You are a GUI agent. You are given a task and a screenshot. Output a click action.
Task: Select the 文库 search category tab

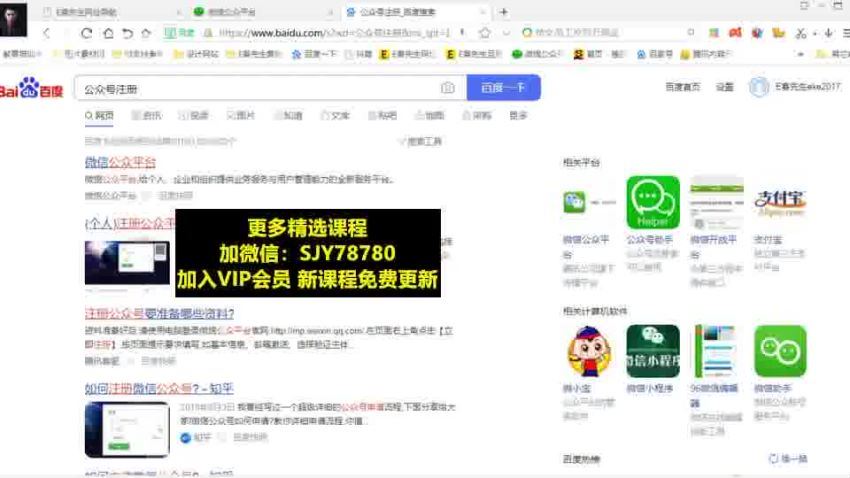tap(335, 115)
